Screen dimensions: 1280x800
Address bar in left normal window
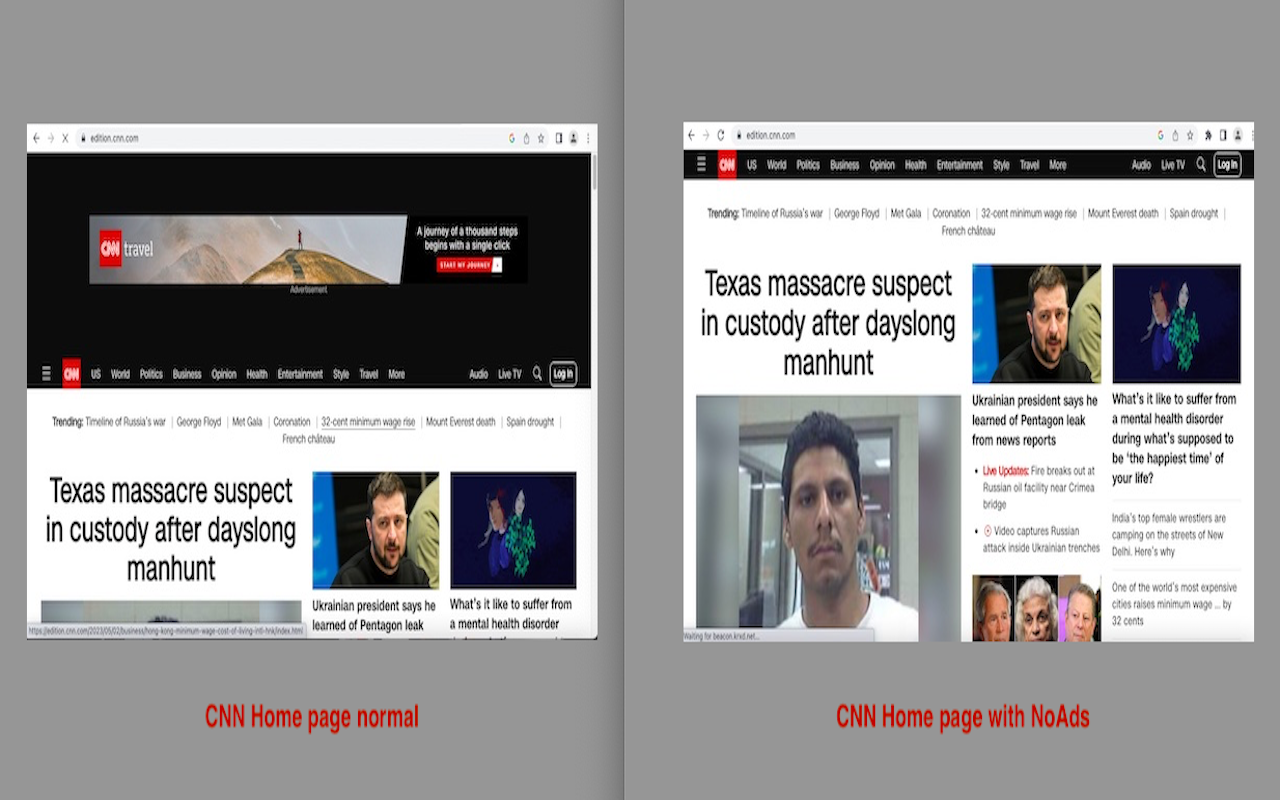point(290,138)
